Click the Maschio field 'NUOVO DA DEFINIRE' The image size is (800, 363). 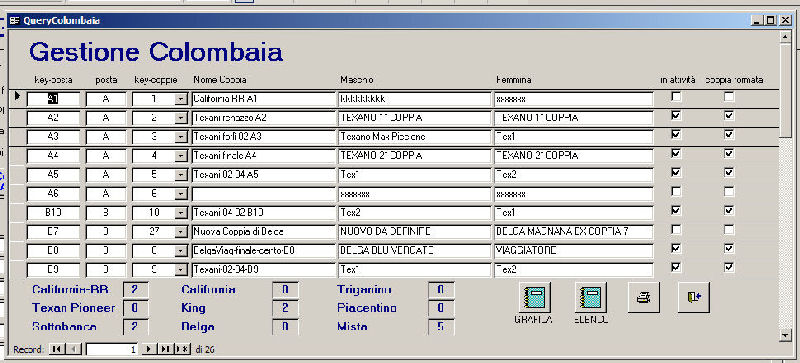tap(414, 232)
